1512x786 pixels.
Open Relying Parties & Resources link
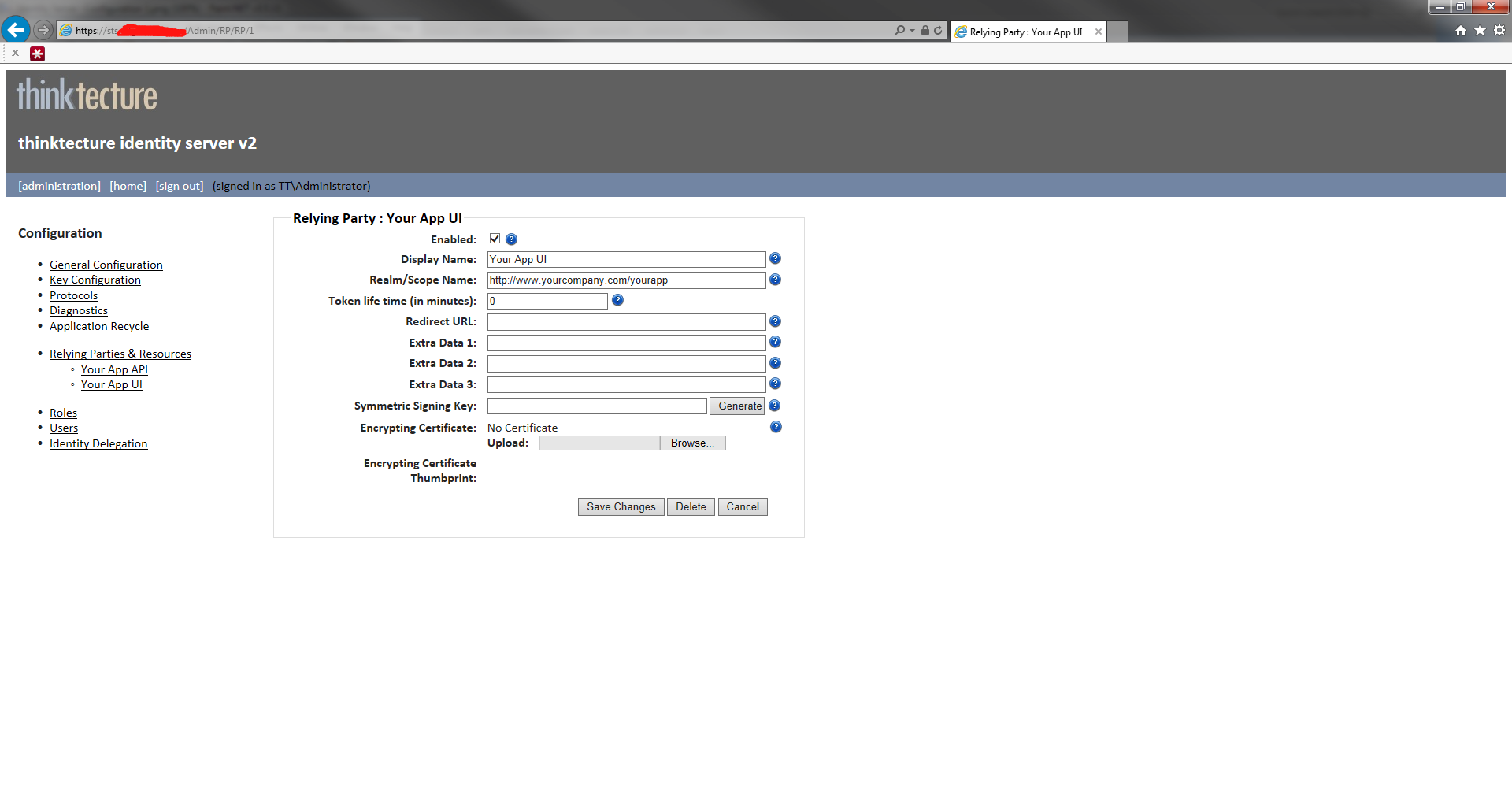pyautogui.click(x=120, y=354)
